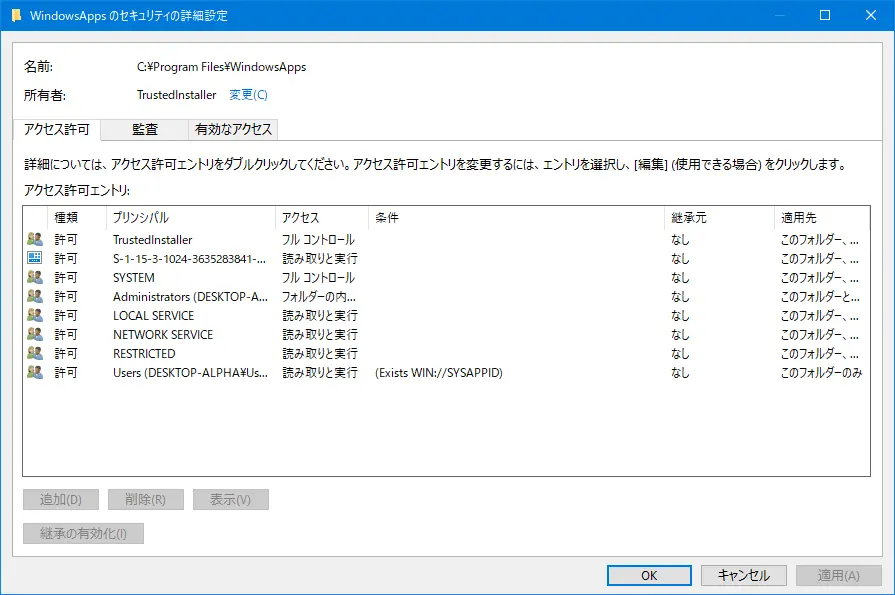Confirm with the OK button
The height and width of the screenshot is (595, 895).
tap(649, 576)
